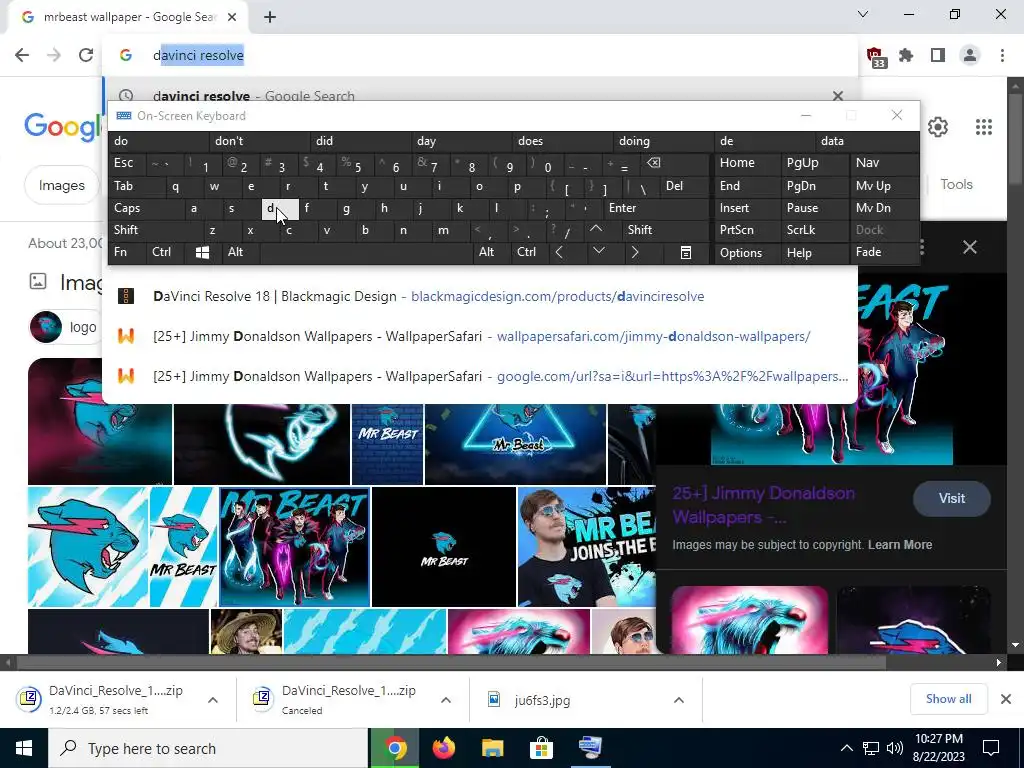Open options for downloading DaVinci_Resolve zip

[x=213, y=700]
